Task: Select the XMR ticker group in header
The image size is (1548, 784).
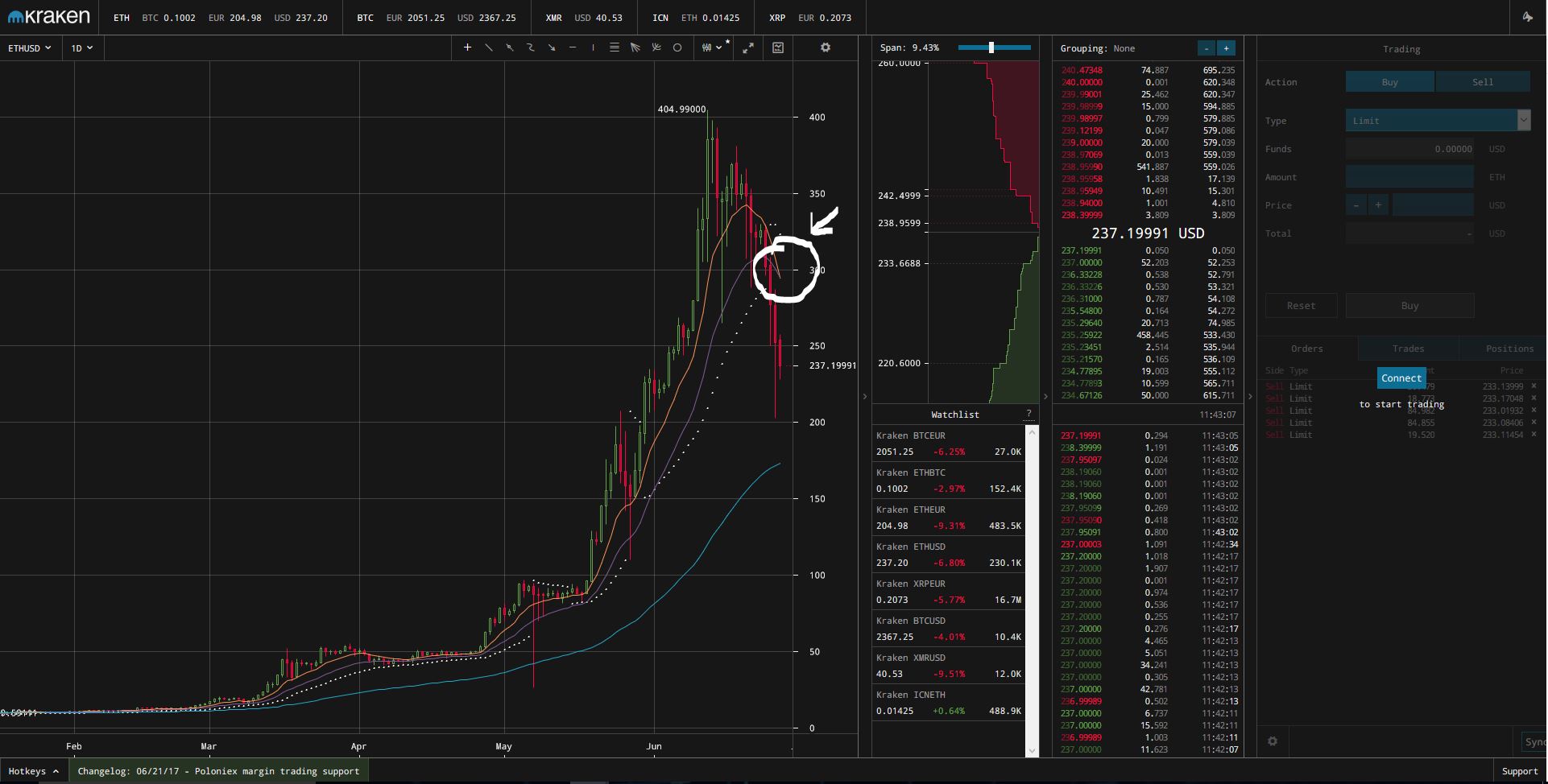Action: 583,18
